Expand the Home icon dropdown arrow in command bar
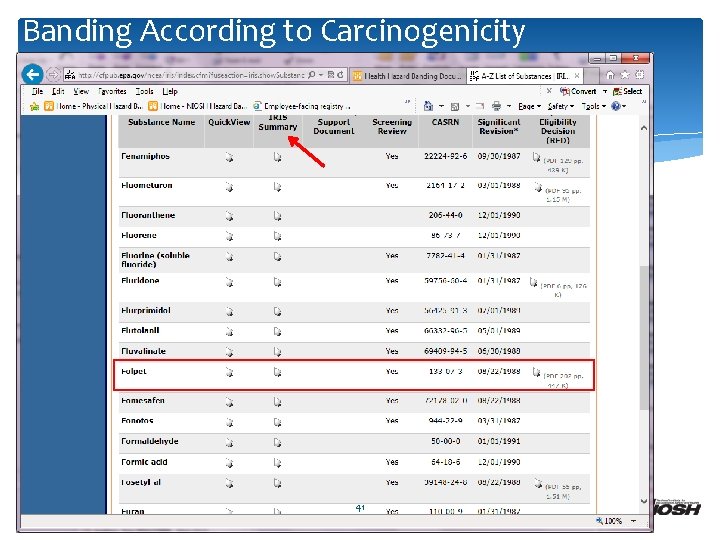720x540 pixels. pyautogui.click(x=441, y=107)
